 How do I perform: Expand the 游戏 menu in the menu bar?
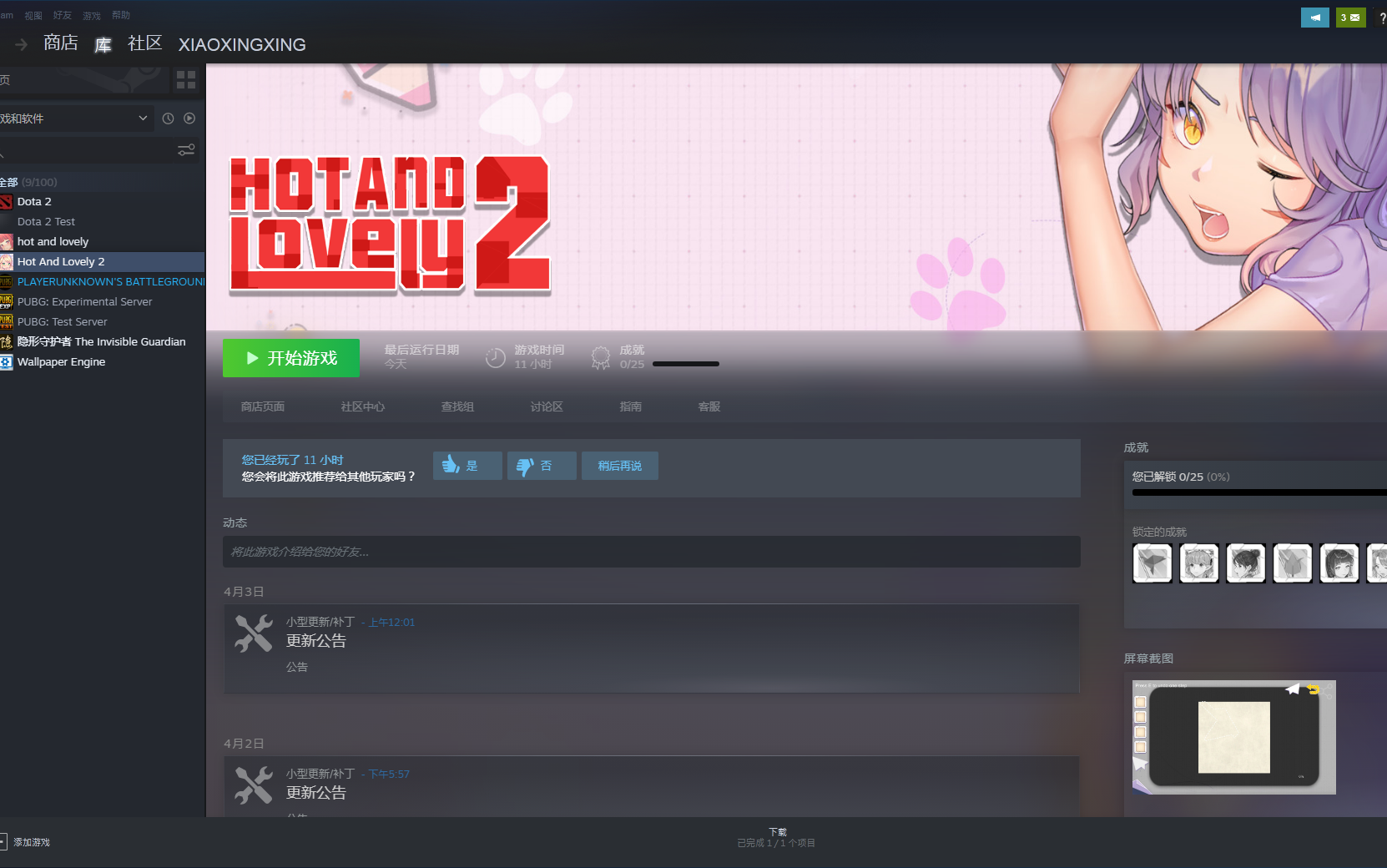(x=91, y=14)
